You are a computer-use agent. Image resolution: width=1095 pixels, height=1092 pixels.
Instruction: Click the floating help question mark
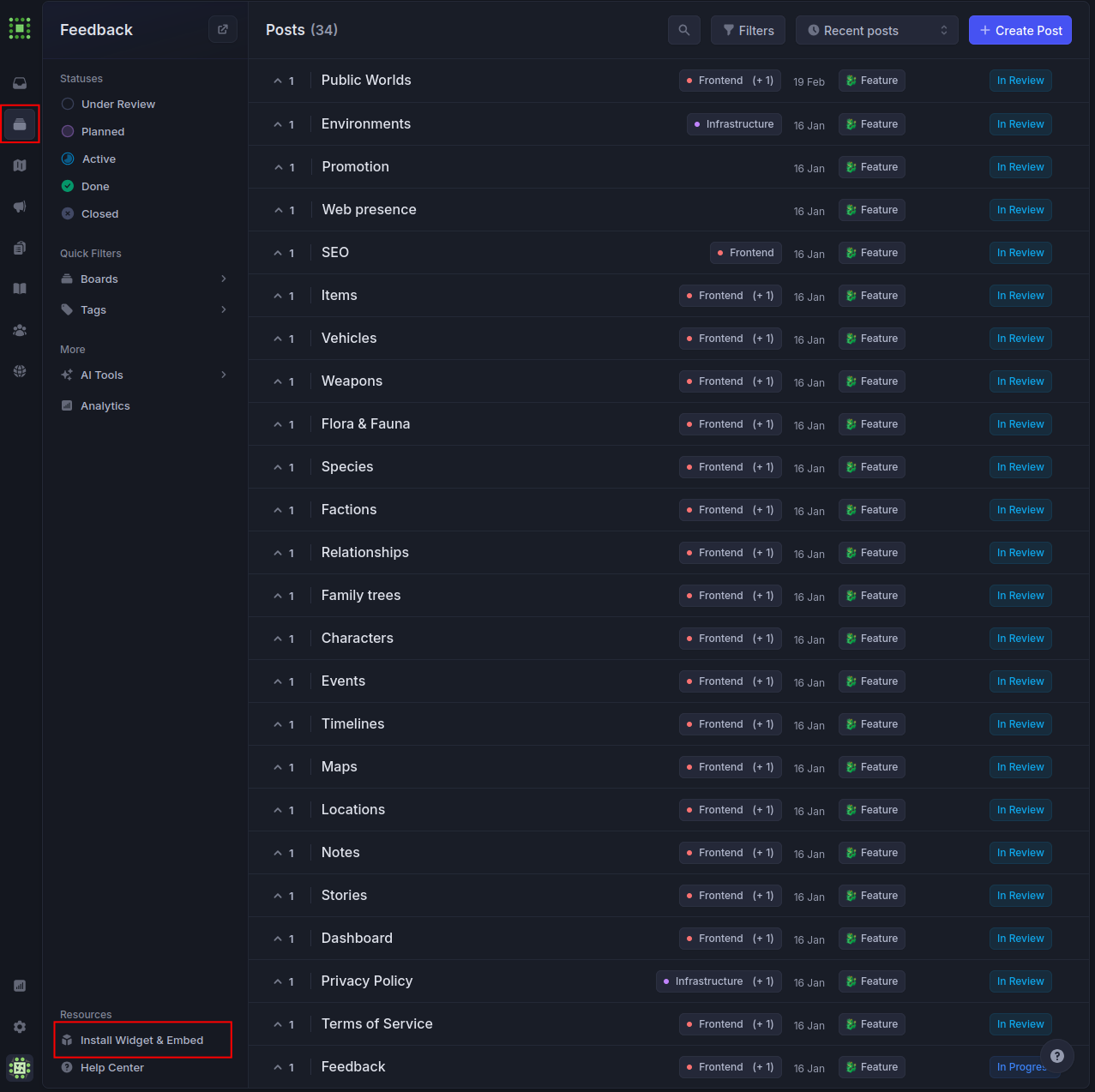[1057, 1056]
